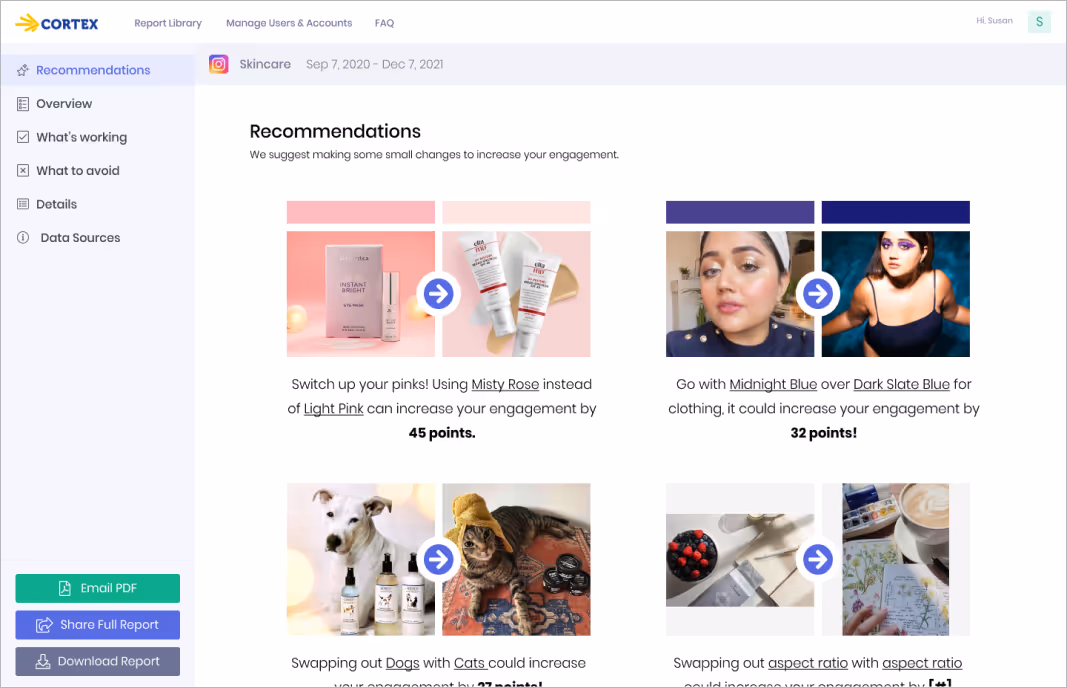Screen dimensions: 1067x688
Task: Click the Data Sources info icon
Action: coord(23,237)
